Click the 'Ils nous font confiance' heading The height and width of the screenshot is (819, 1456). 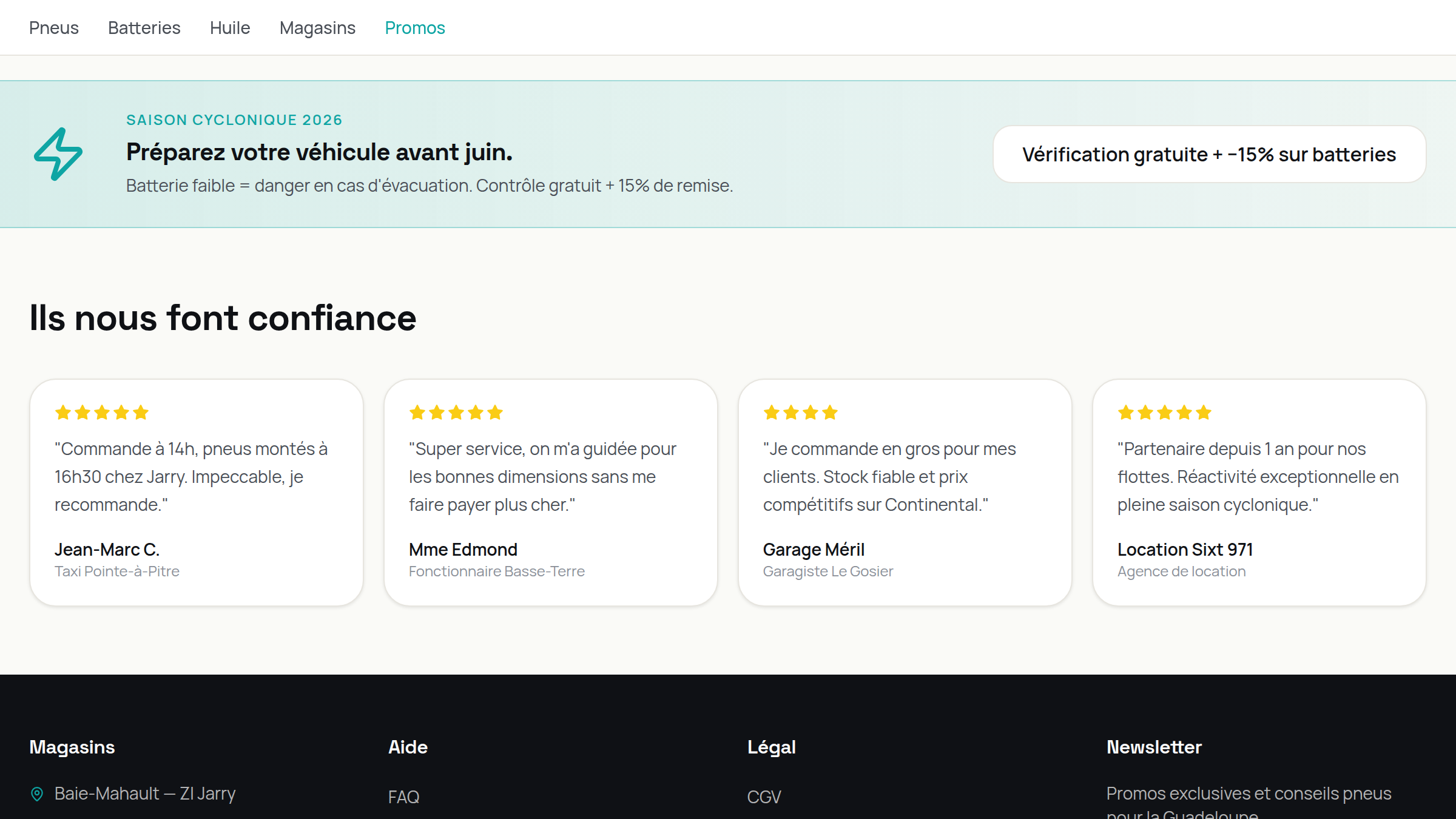(223, 318)
